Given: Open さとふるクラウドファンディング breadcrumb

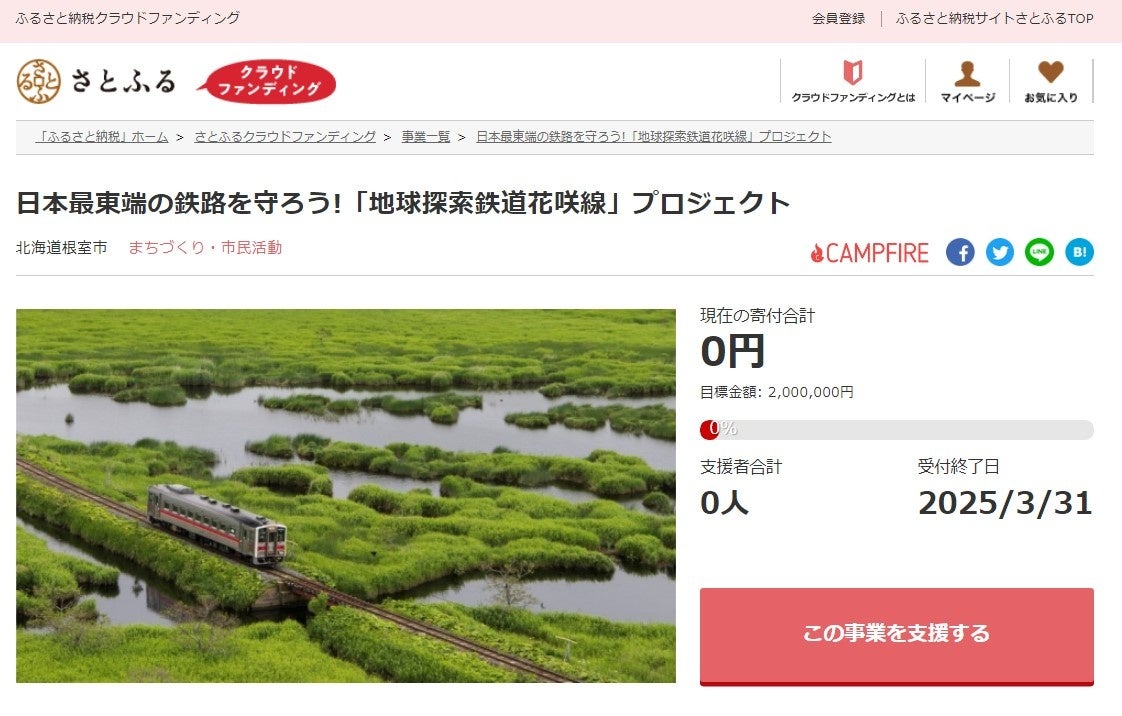Looking at the screenshot, I should pos(285,137).
